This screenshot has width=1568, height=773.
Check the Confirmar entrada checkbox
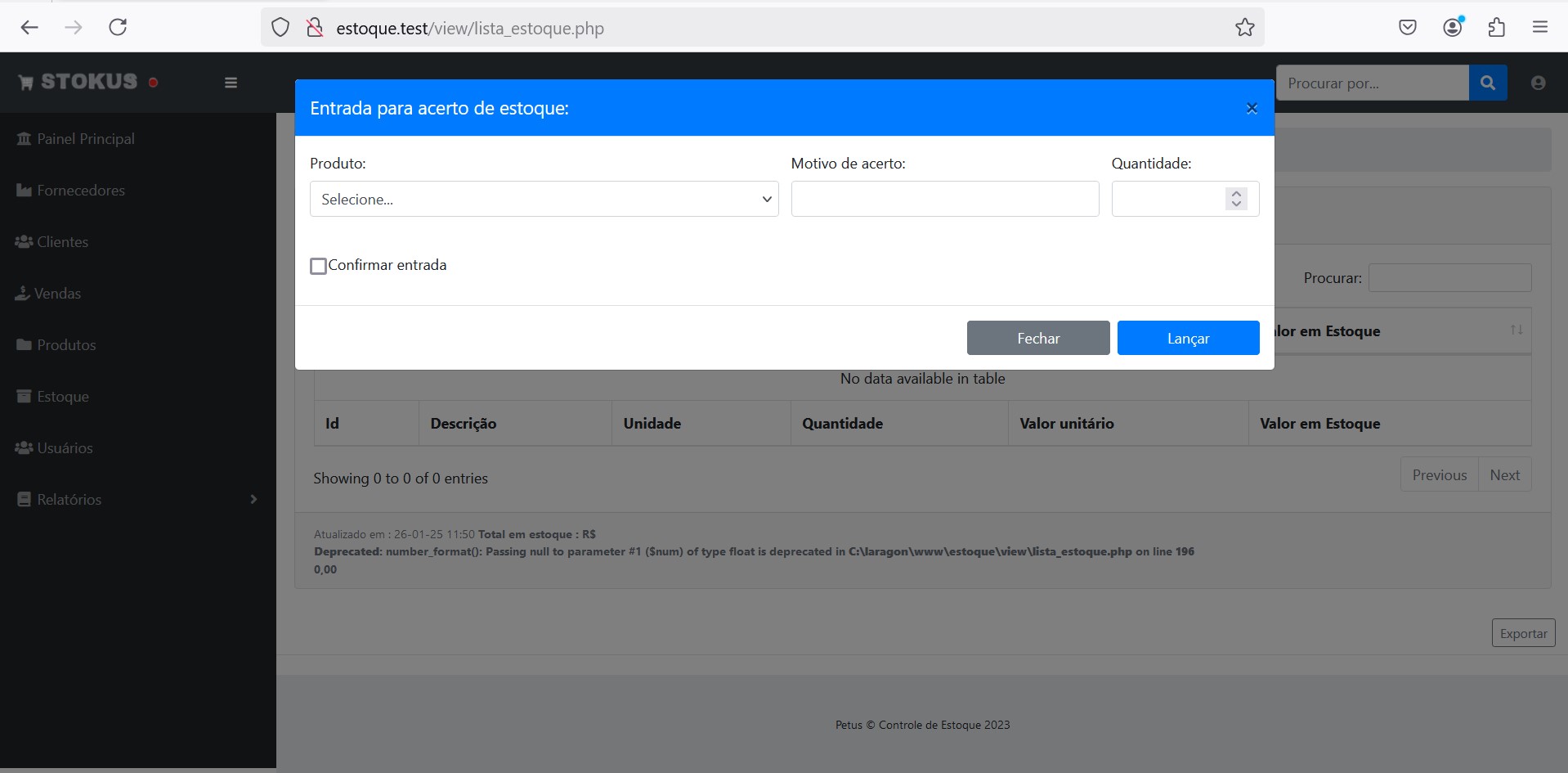tap(319, 266)
